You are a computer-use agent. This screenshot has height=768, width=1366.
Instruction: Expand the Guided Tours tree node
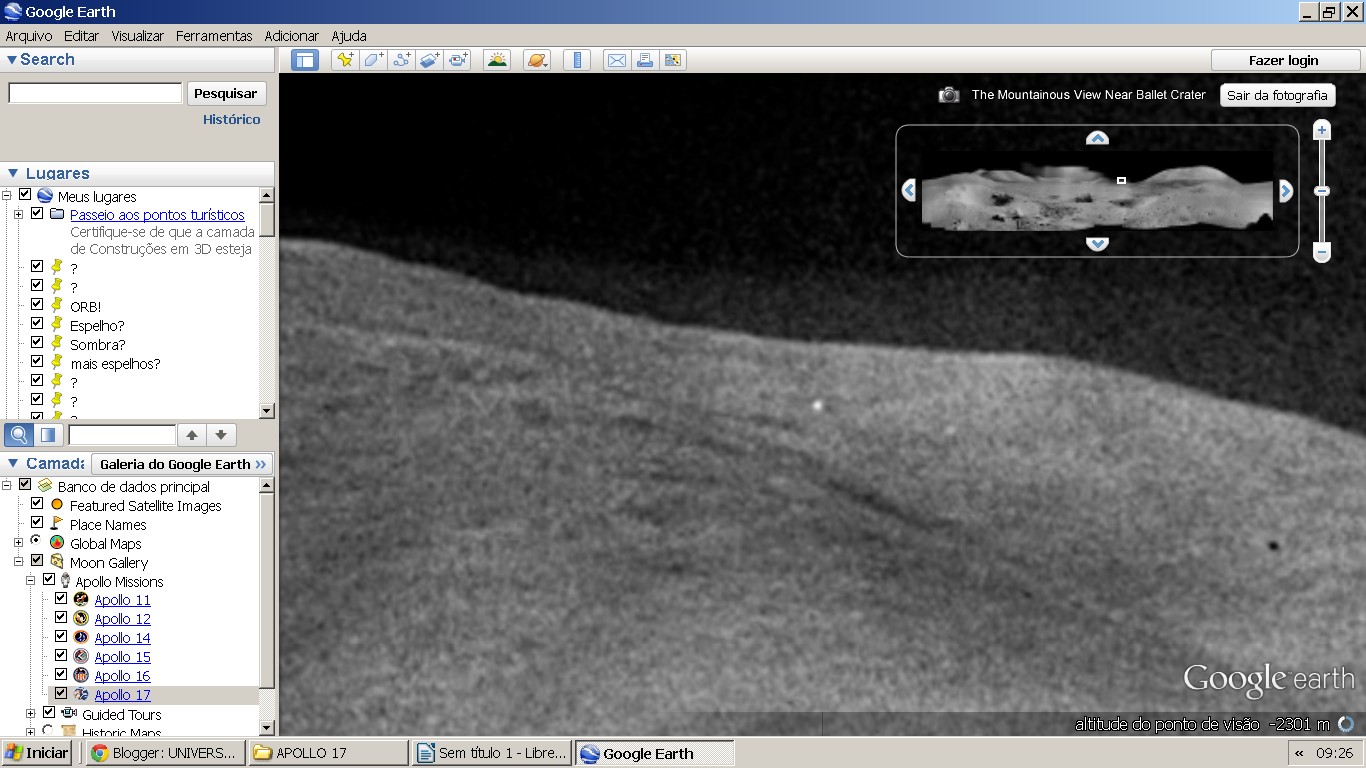coord(31,713)
